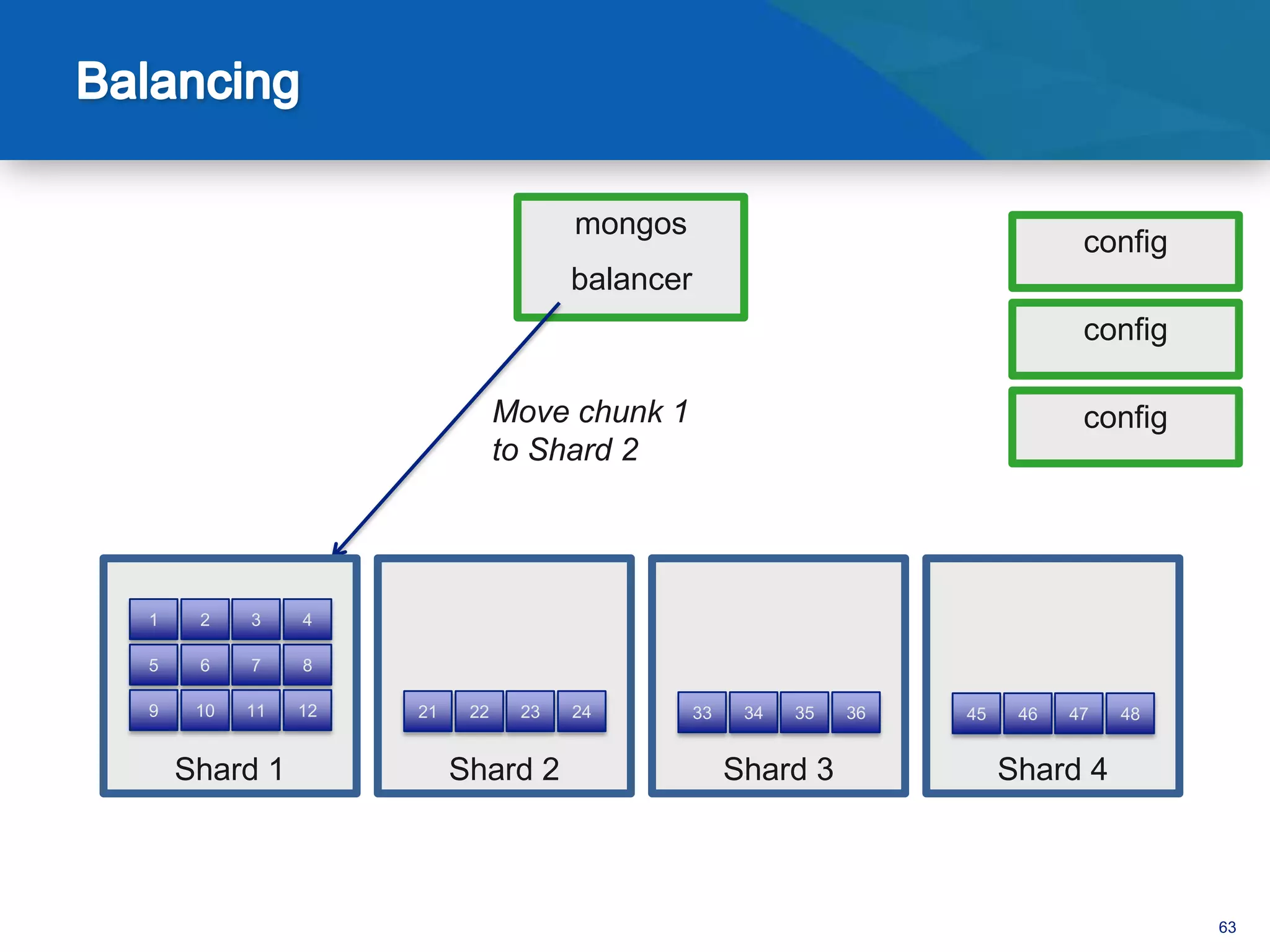Image resolution: width=1270 pixels, height=952 pixels.
Task: Click the Balancing slide title
Action: [188, 81]
